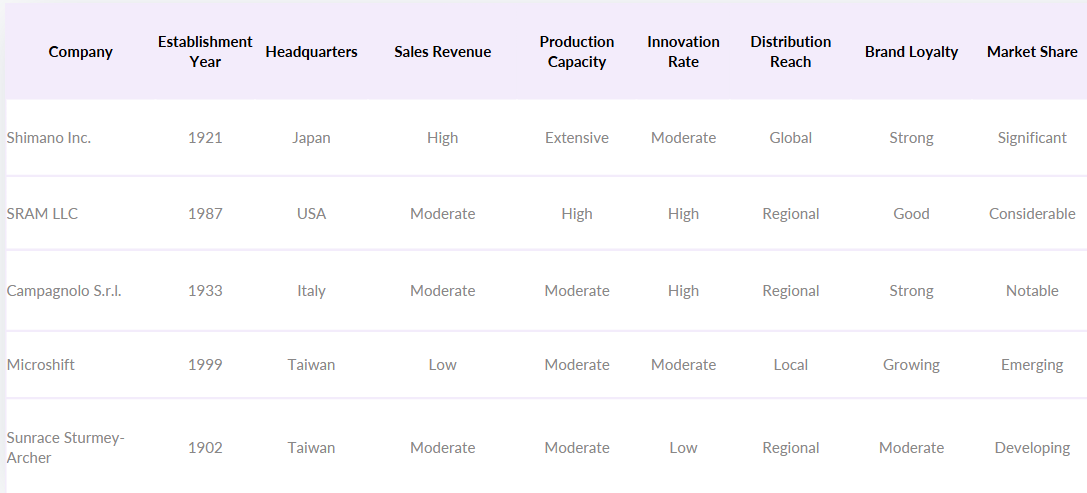
Task: Click the Company column header
Action: [x=80, y=52]
